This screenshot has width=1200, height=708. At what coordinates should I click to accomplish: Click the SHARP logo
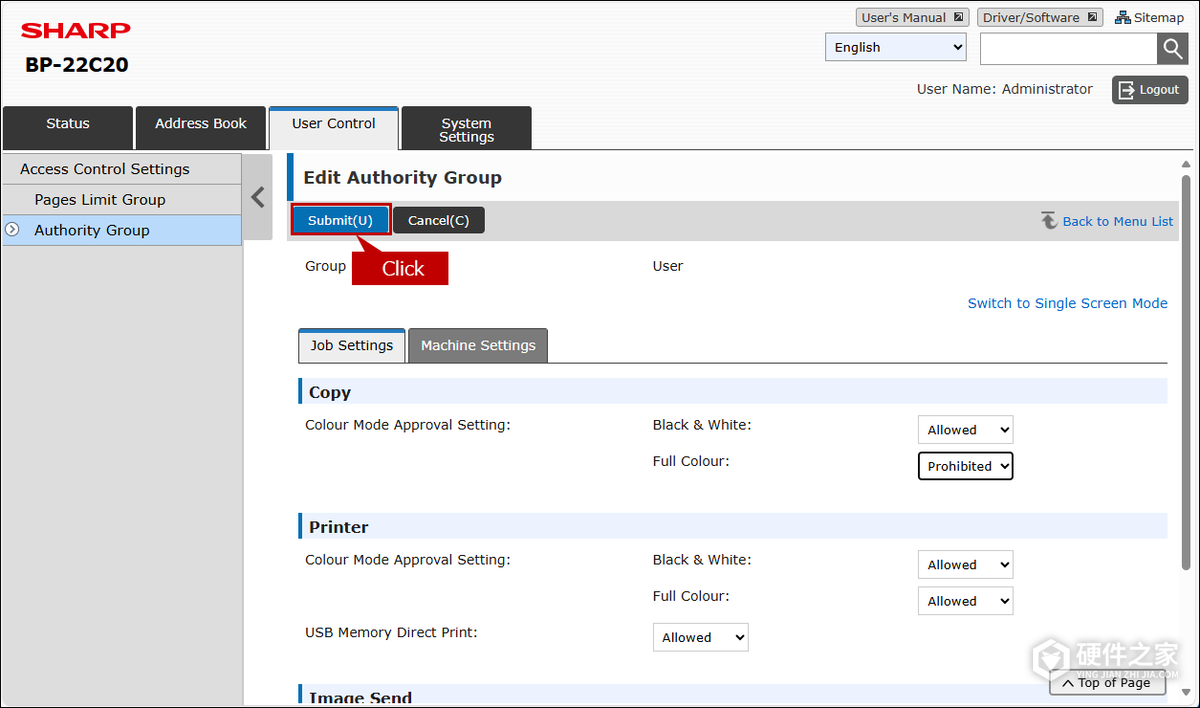click(x=76, y=30)
